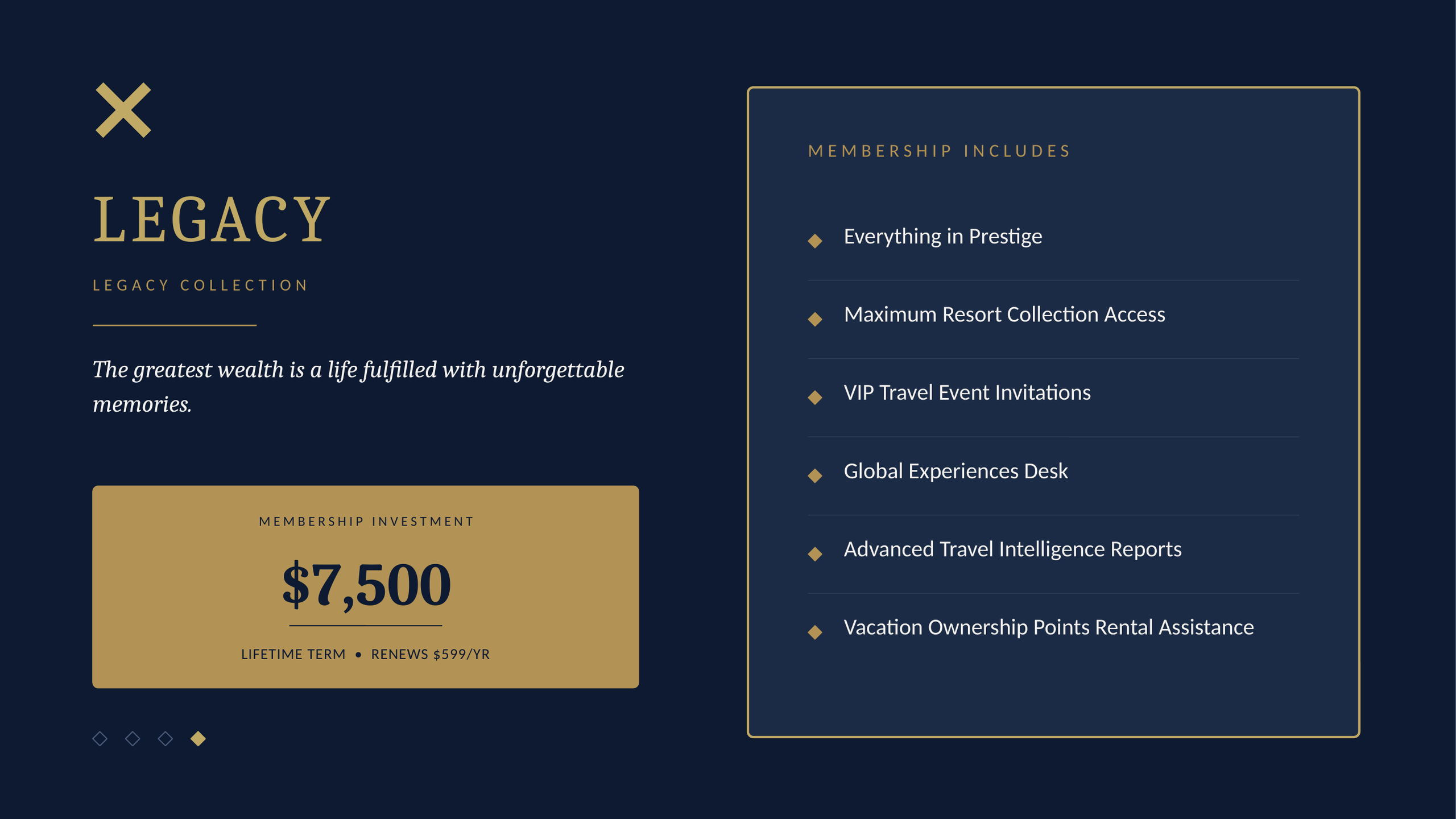Click diamond bullet beside Advanced Travel Intelligence Reports
The height and width of the screenshot is (819, 1456).
(815, 553)
